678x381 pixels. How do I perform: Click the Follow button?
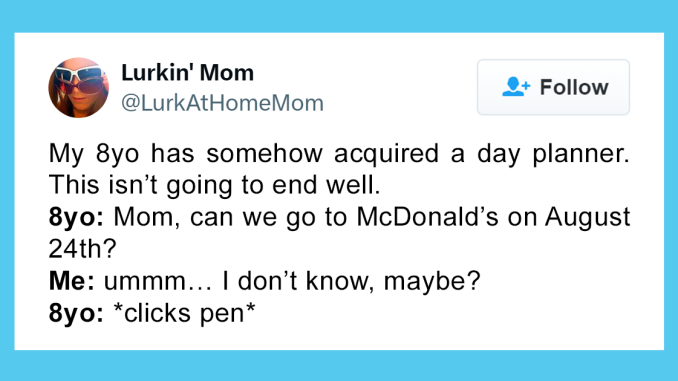[x=553, y=87]
